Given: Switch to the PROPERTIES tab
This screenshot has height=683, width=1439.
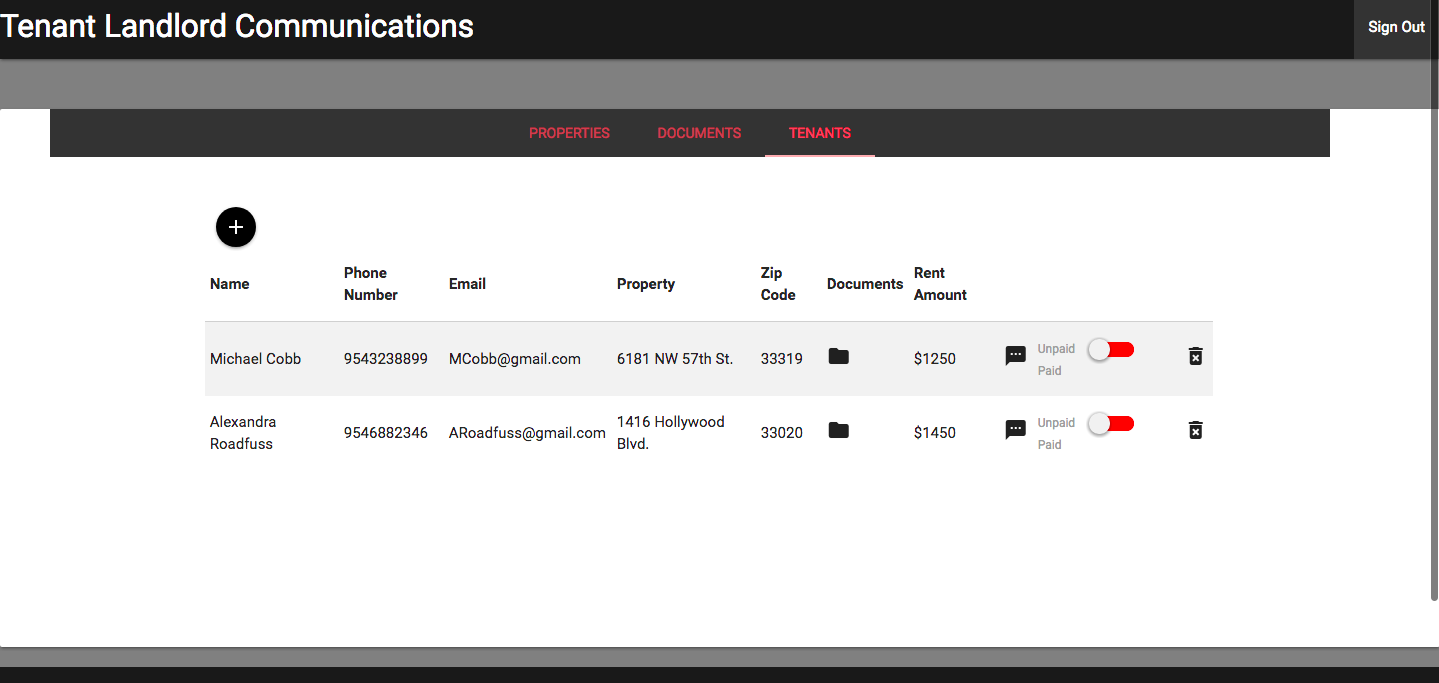Looking at the screenshot, I should pyautogui.click(x=568, y=132).
